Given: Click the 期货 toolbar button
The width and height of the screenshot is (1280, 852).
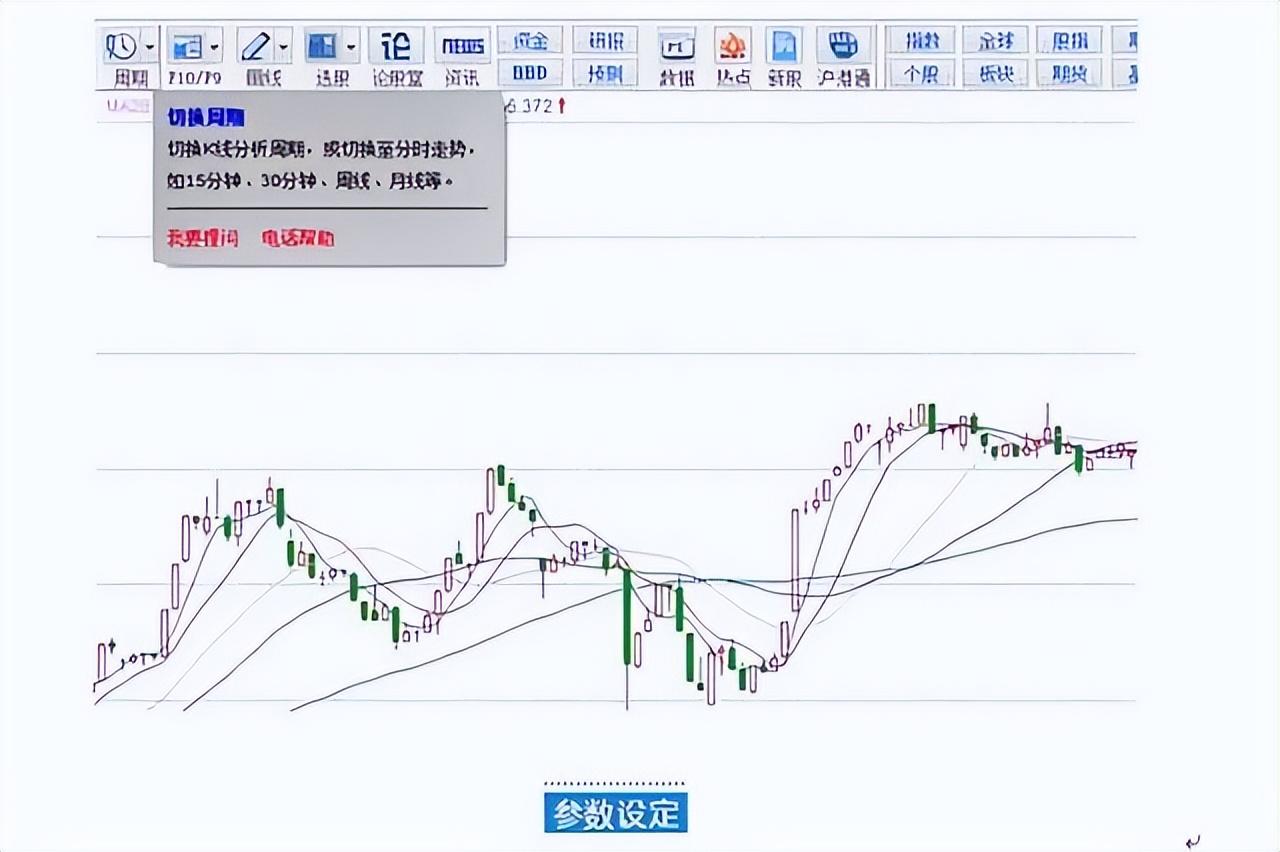Looking at the screenshot, I should 1069,73.
